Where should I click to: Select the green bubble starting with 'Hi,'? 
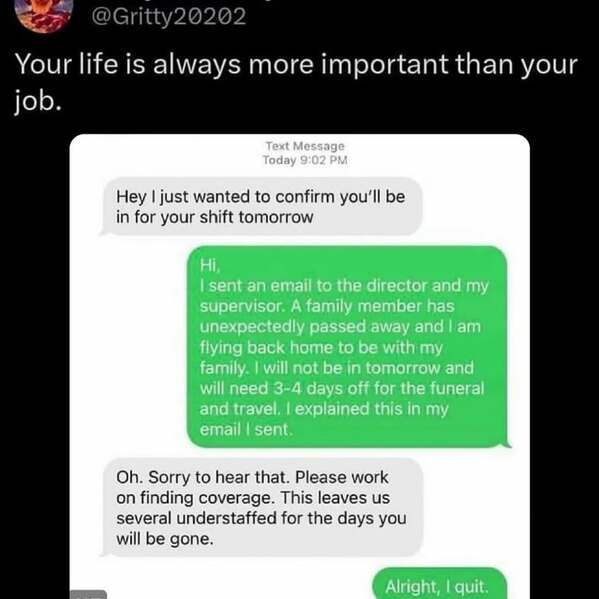point(348,347)
